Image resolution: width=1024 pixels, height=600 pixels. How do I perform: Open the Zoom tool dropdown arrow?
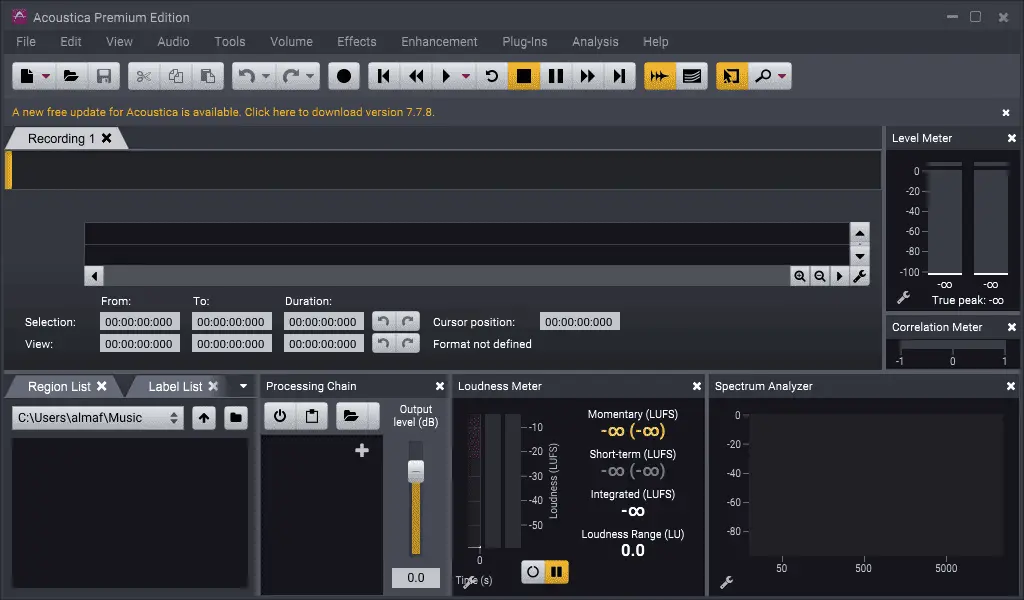[x=782, y=76]
